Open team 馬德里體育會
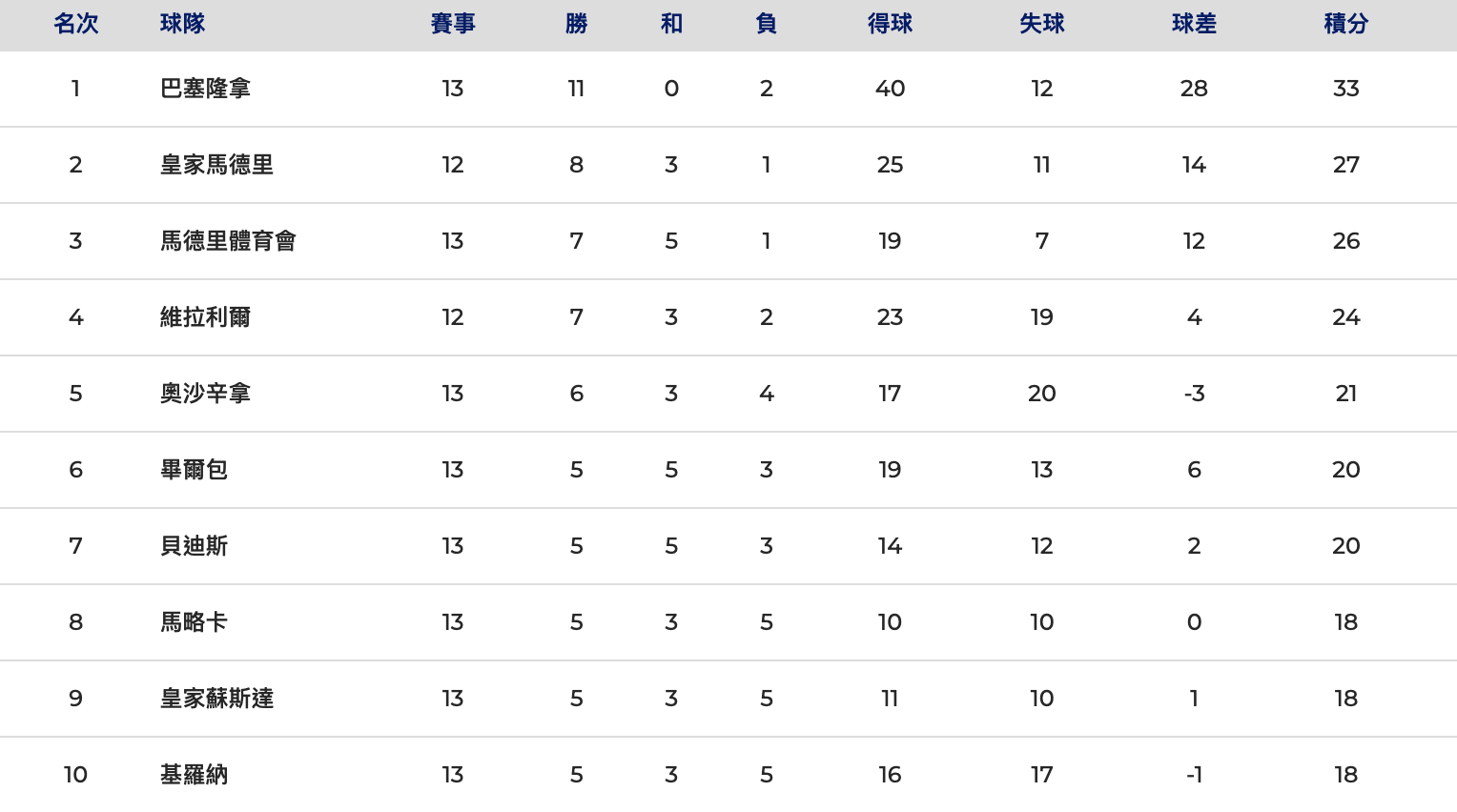The width and height of the screenshot is (1457, 812). point(228,241)
